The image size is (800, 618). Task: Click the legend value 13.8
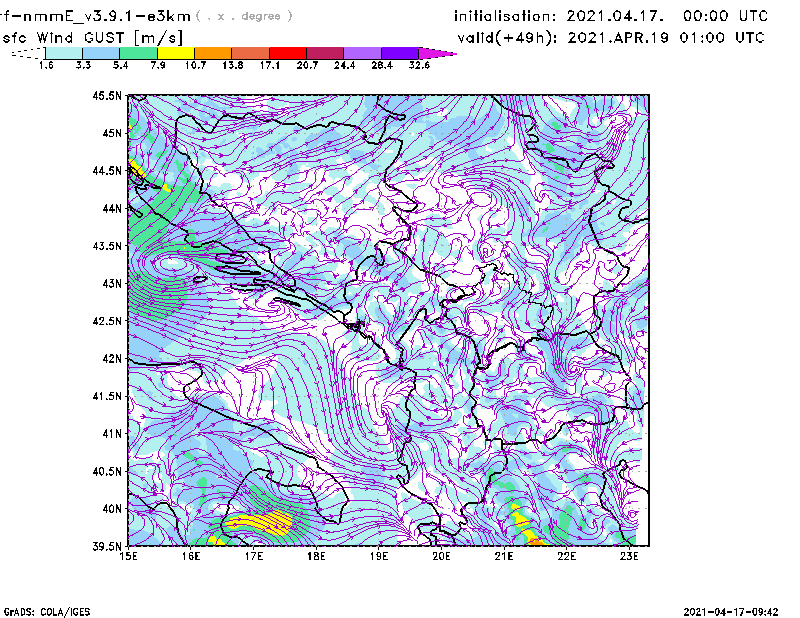(x=233, y=65)
